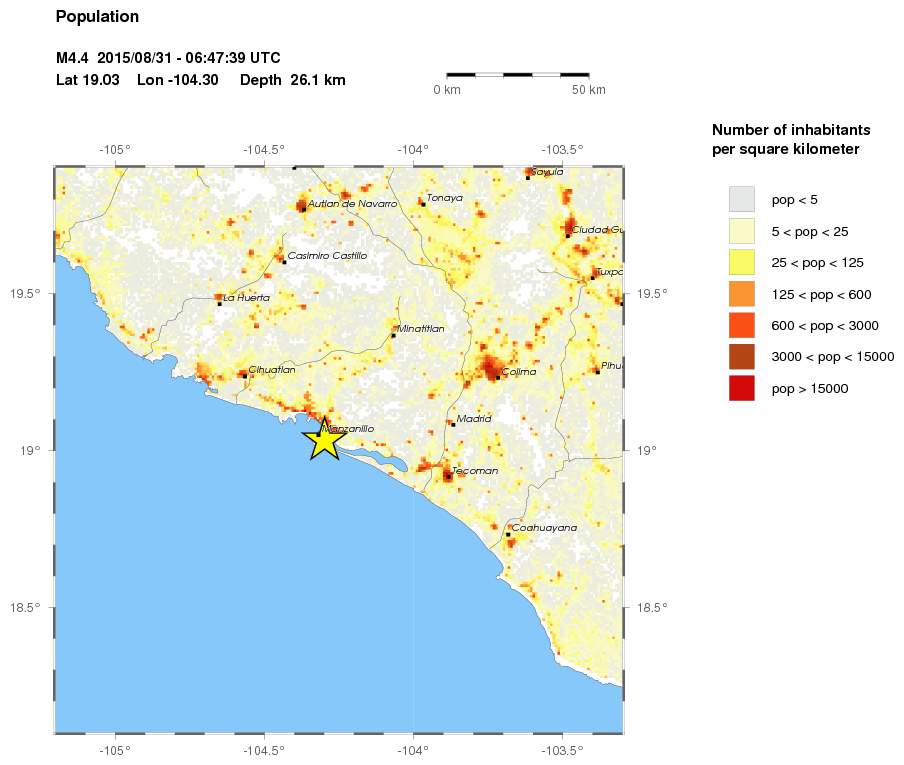Click the '600 < pop < 3000' legend text
Viewport: 904px width, 765px height.
pos(825,326)
